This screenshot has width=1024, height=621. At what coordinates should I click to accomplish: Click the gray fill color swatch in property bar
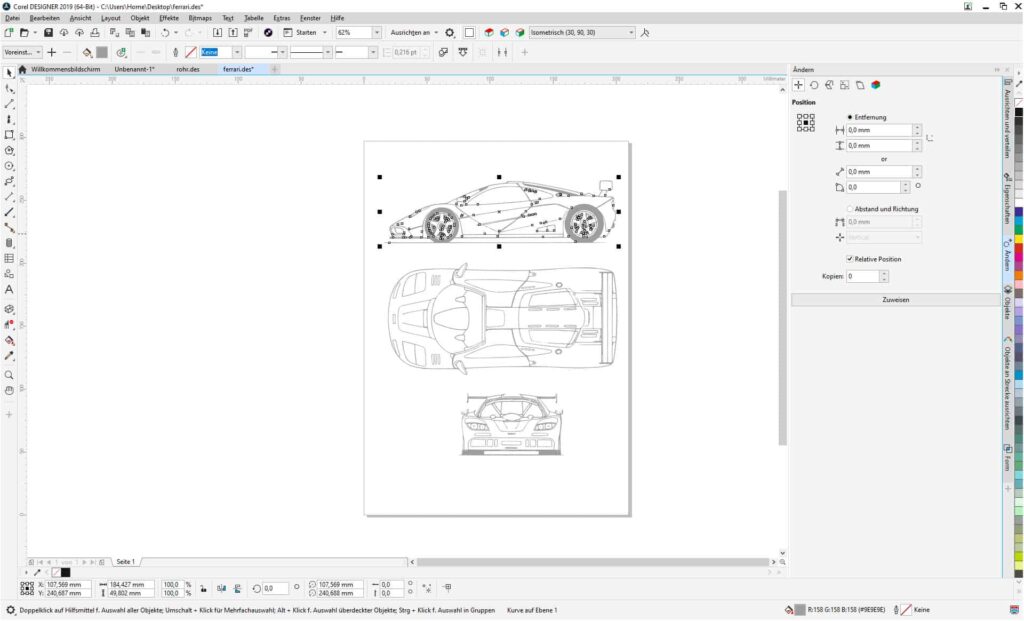pos(102,52)
